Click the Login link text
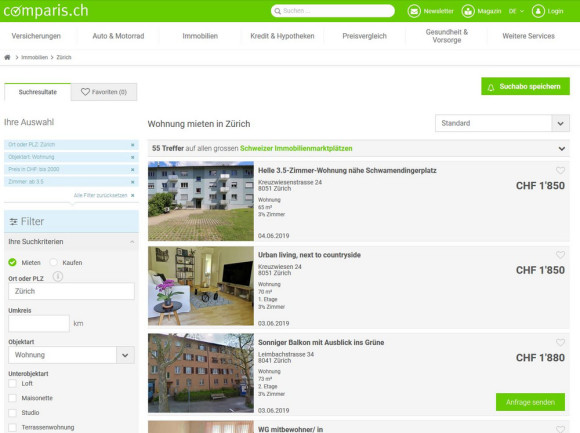580x433 pixels. (556, 11)
